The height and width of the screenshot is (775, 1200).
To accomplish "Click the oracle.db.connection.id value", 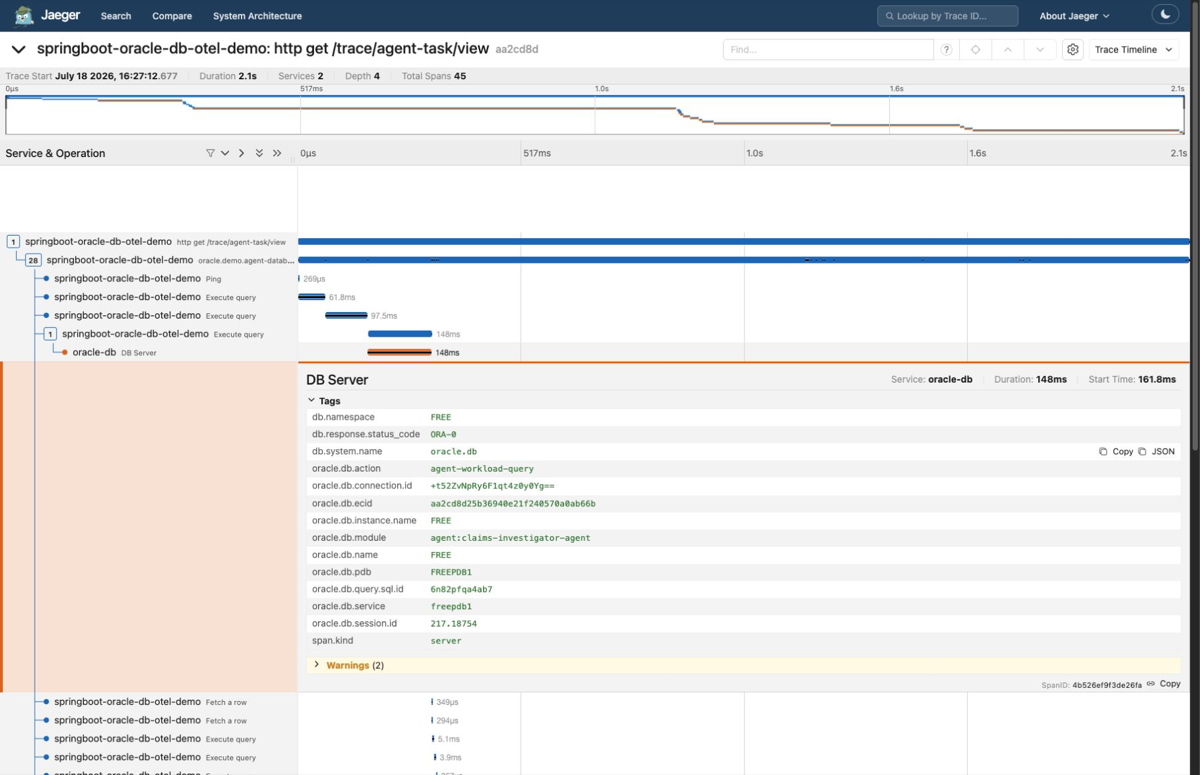I will pyautogui.click(x=492, y=486).
